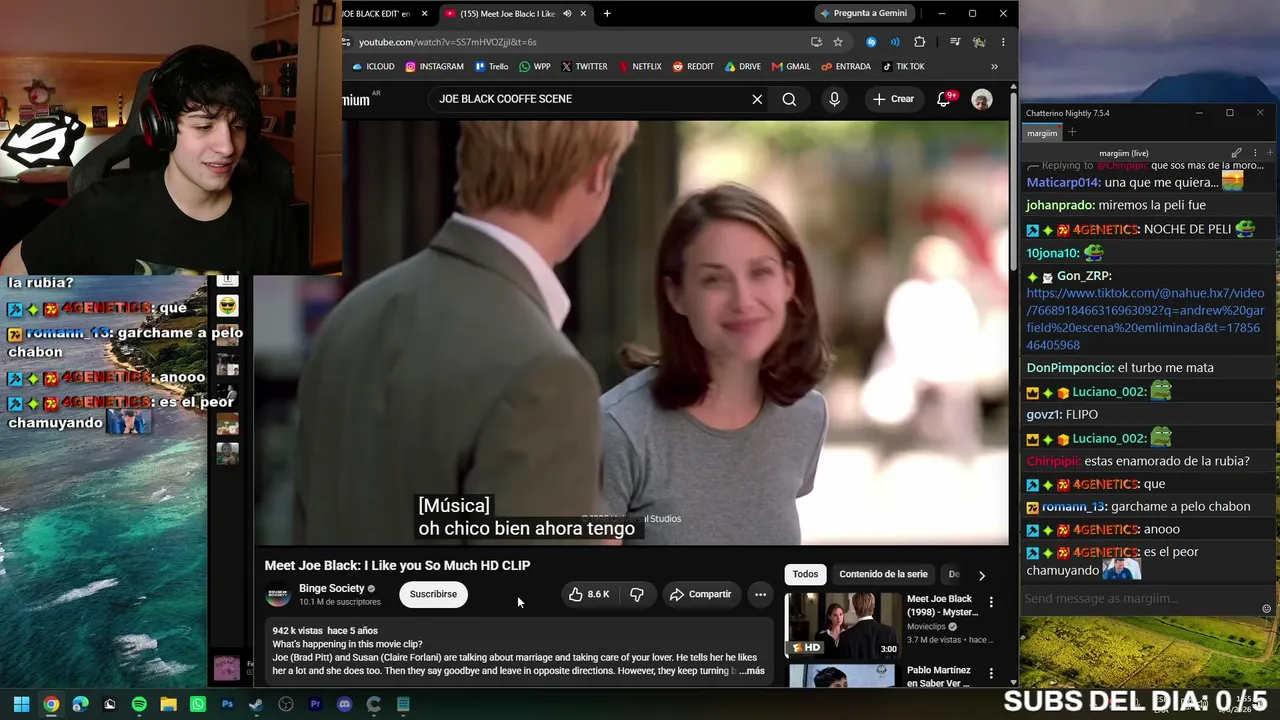This screenshot has width=1280, height=720.
Task: Add a new split in Chatterino
Action: click(1270, 153)
